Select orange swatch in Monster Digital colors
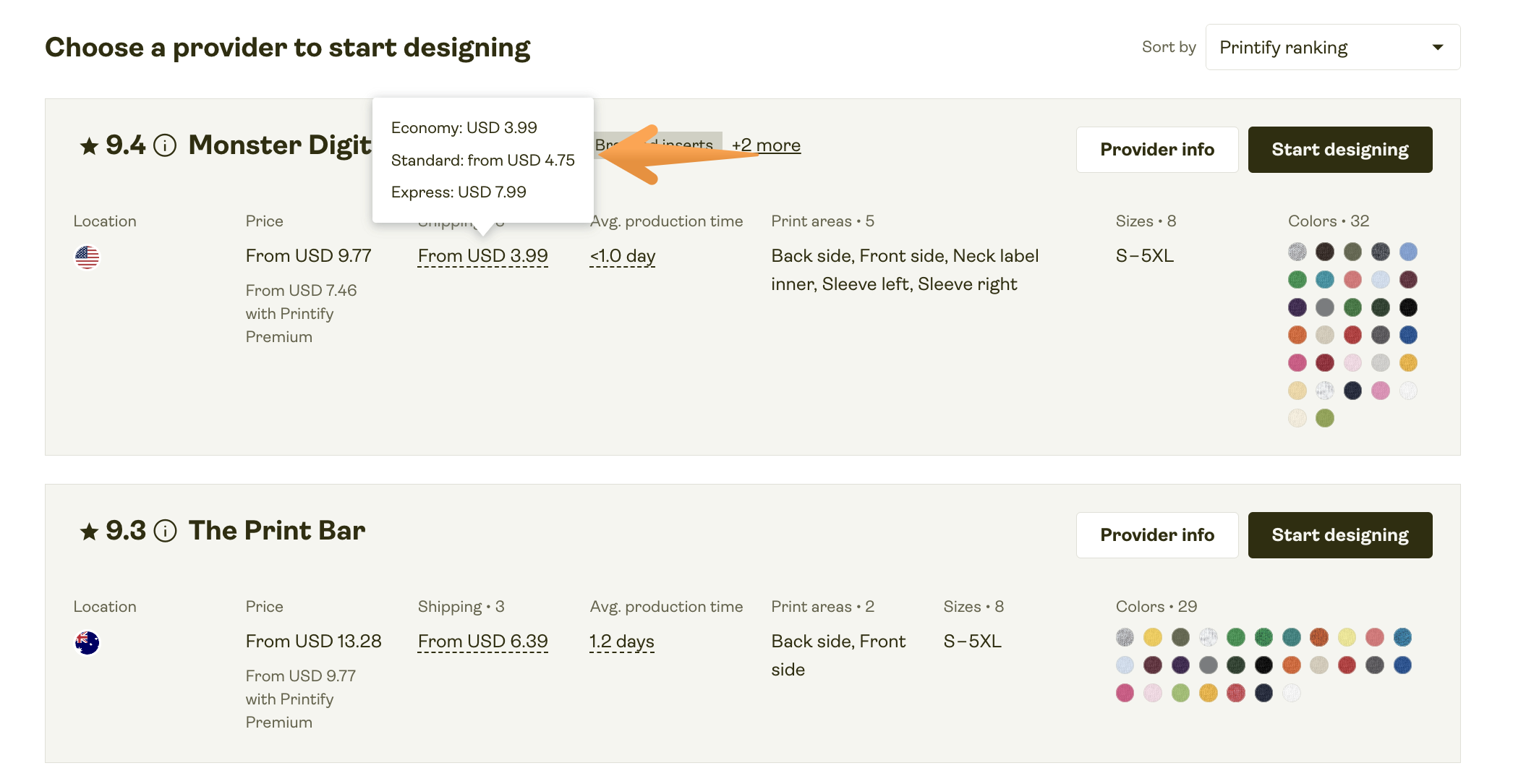This screenshot has height=784, width=1513. tap(1297, 335)
